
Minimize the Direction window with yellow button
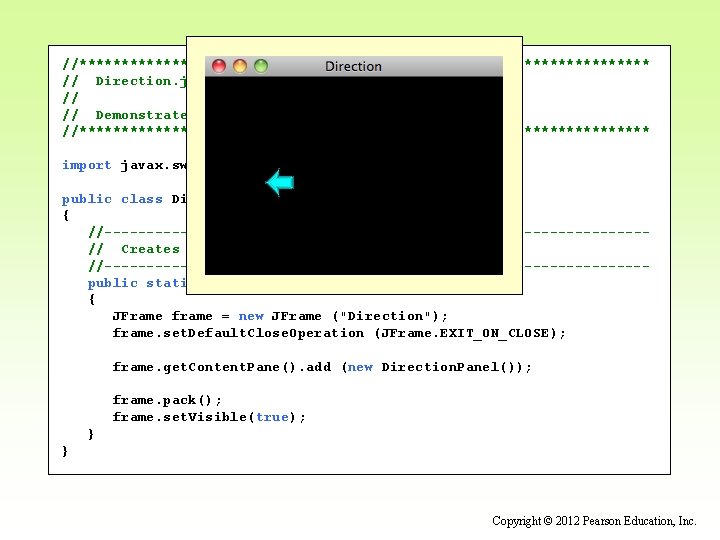pos(240,66)
